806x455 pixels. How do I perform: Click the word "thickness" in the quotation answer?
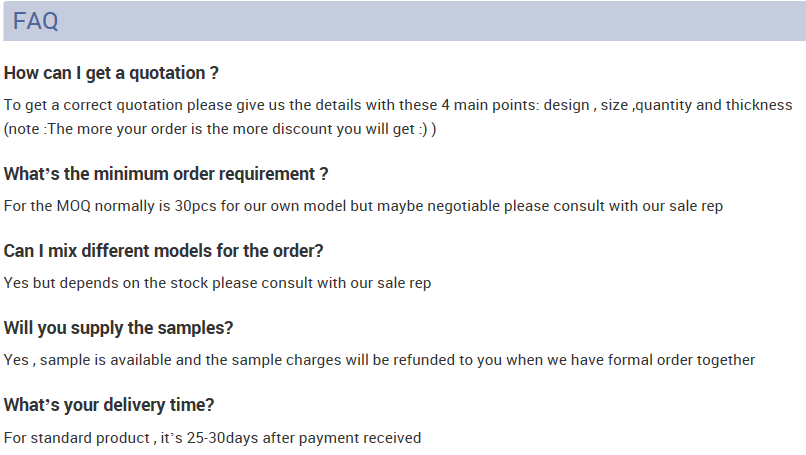point(759,105)
